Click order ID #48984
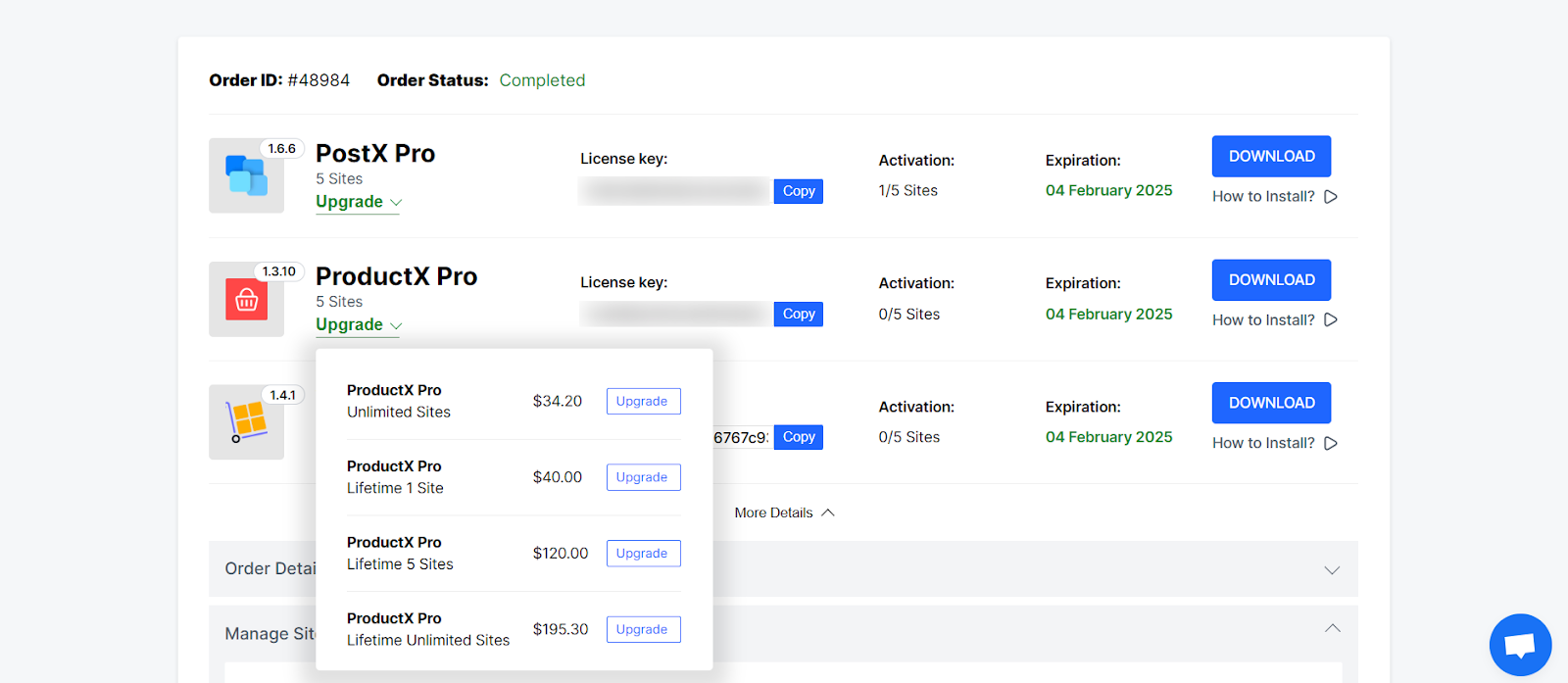 click(x=318, y=80)
